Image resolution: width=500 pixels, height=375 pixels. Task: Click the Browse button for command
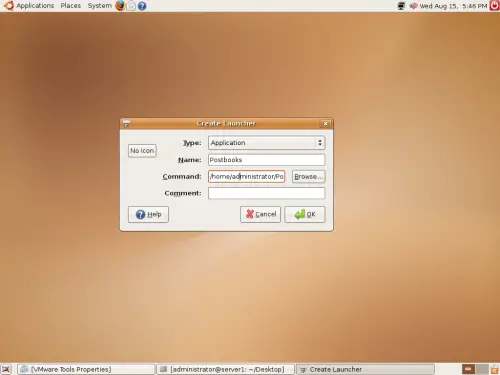coord(308,176)
